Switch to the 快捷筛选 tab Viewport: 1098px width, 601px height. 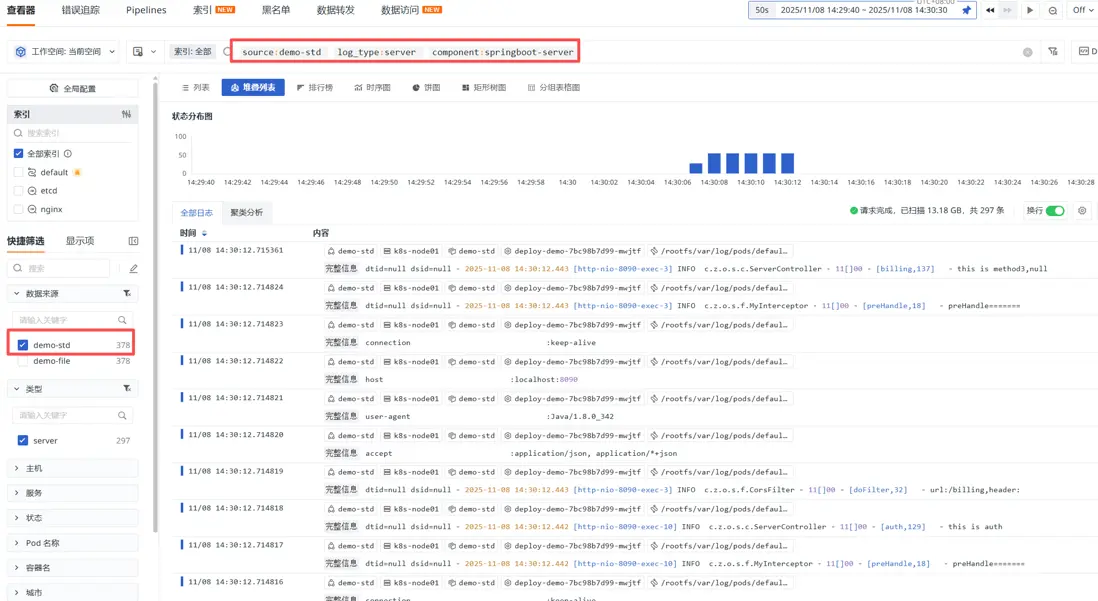pos(25,241)
